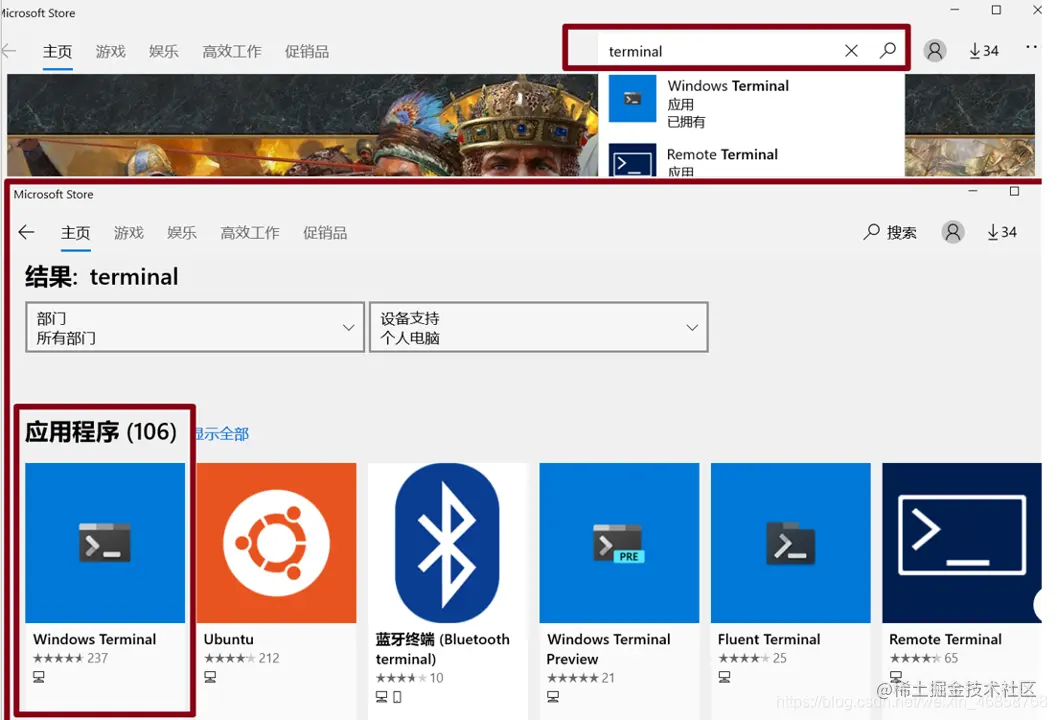Click the PC device icon under Fluent Terminal
This screenshot has width=1057, height=720.
tap(725, 677)
